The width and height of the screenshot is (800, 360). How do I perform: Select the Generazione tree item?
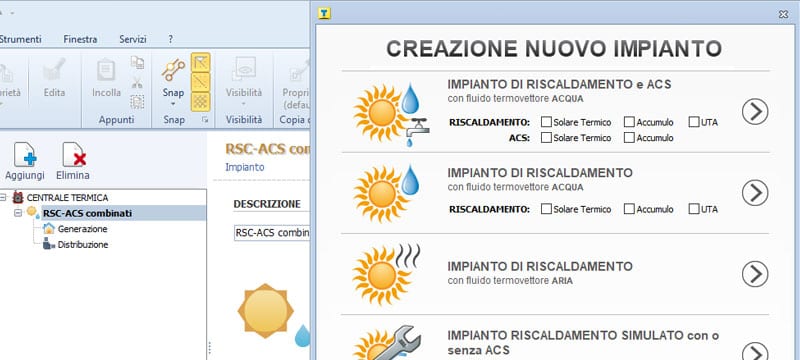pos(82,229)
